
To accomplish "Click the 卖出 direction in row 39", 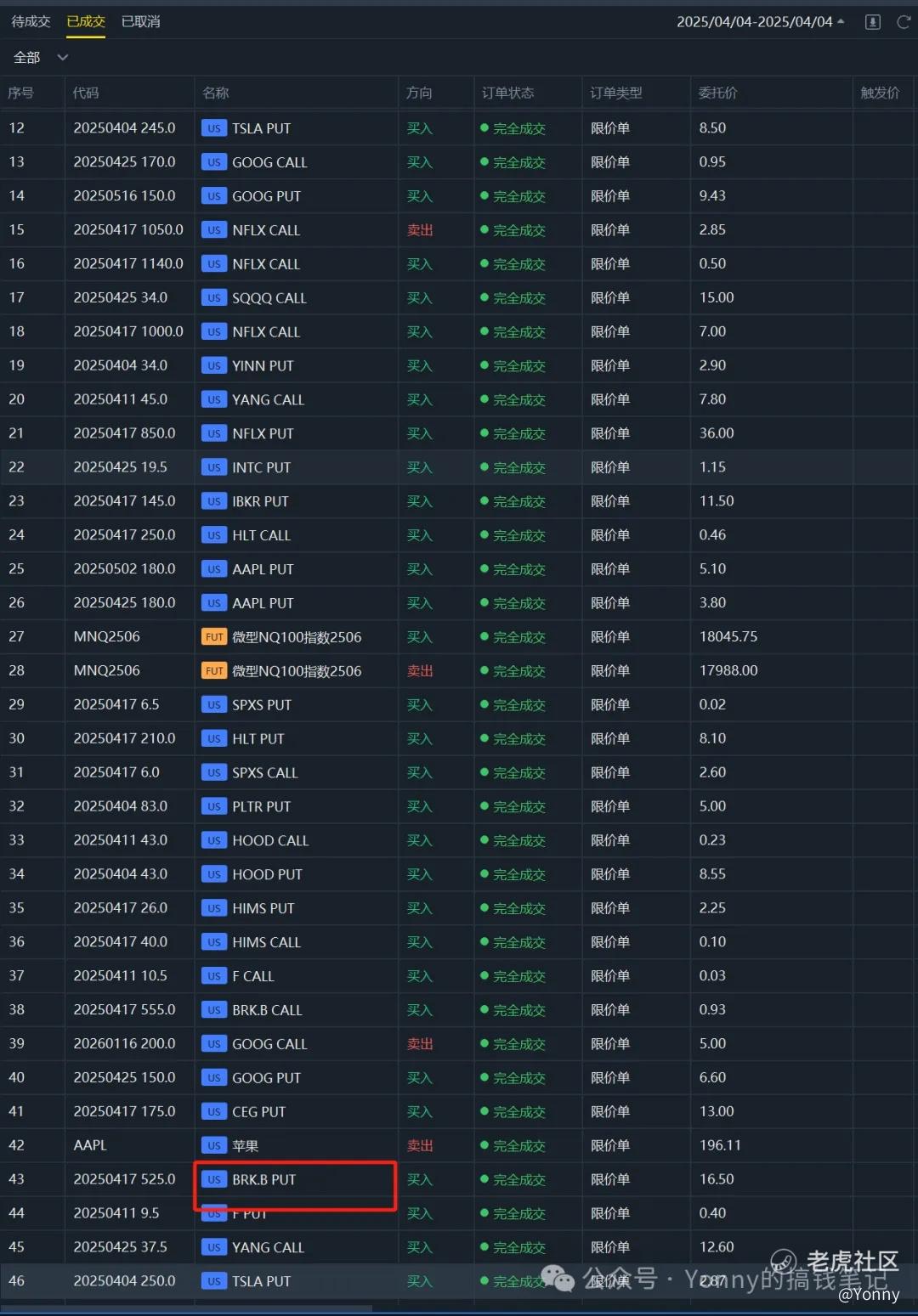I will click(x=420, y=1044).
